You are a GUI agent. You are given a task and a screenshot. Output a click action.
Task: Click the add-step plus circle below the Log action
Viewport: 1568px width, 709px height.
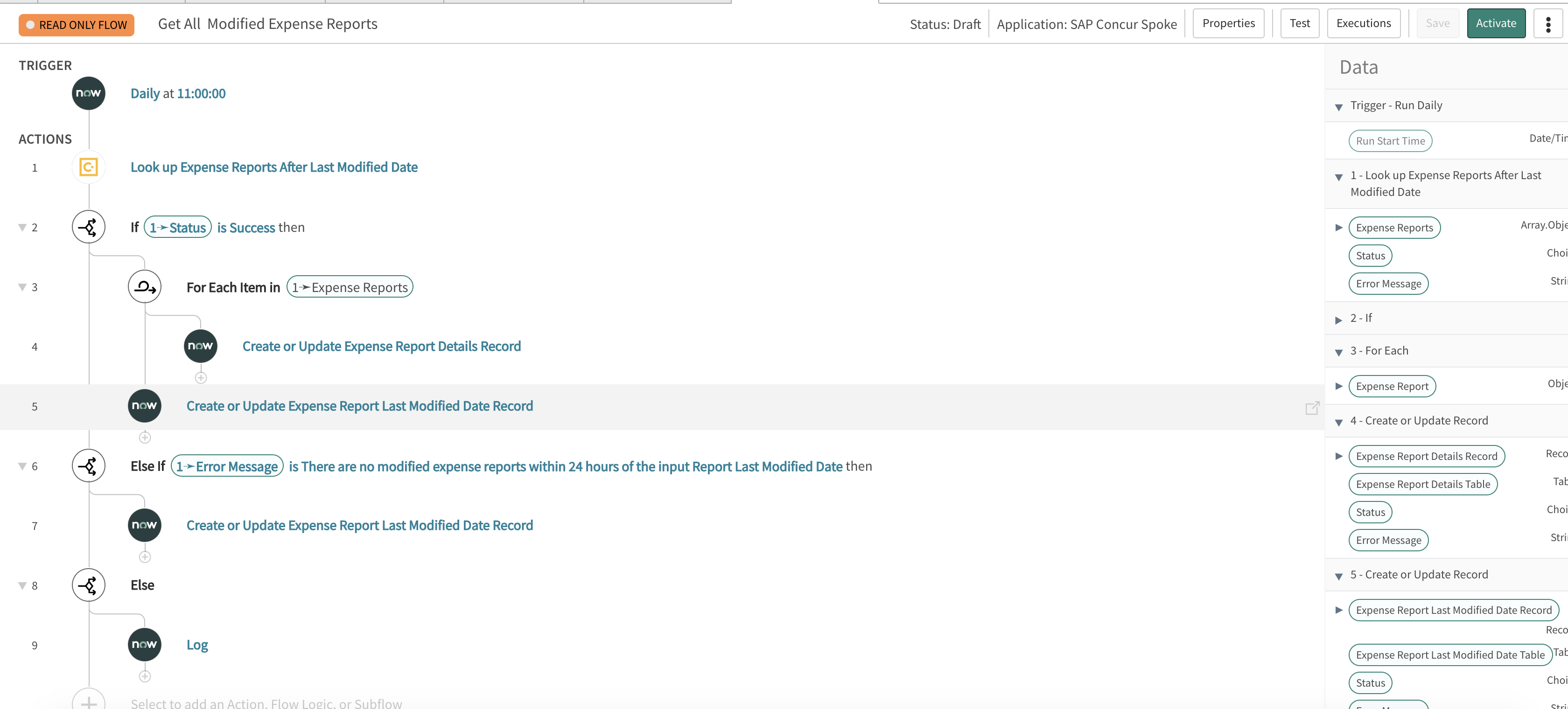click(x=144, y=676)
